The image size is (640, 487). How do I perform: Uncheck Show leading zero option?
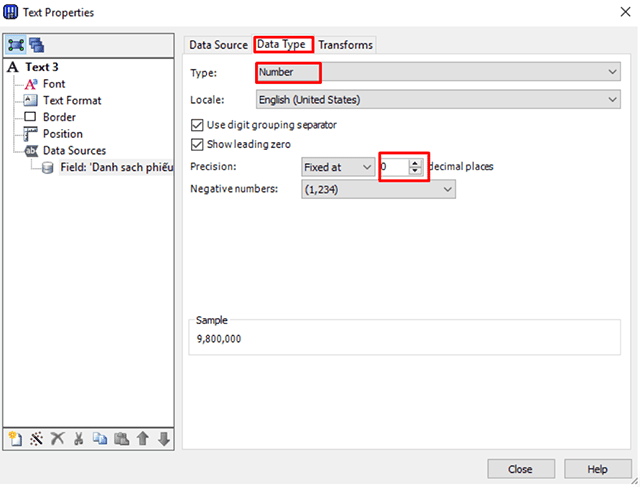coord(197,145)
